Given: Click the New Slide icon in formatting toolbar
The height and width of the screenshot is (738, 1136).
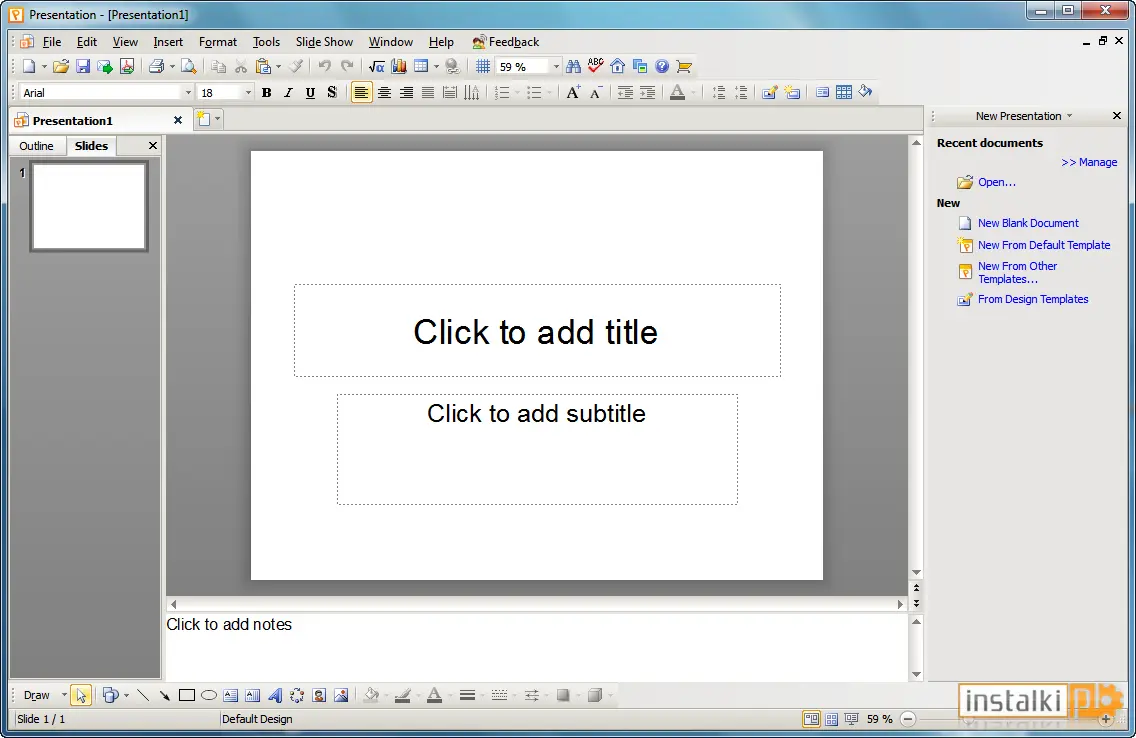Looking at the screenshot, I should pos(792,92).
